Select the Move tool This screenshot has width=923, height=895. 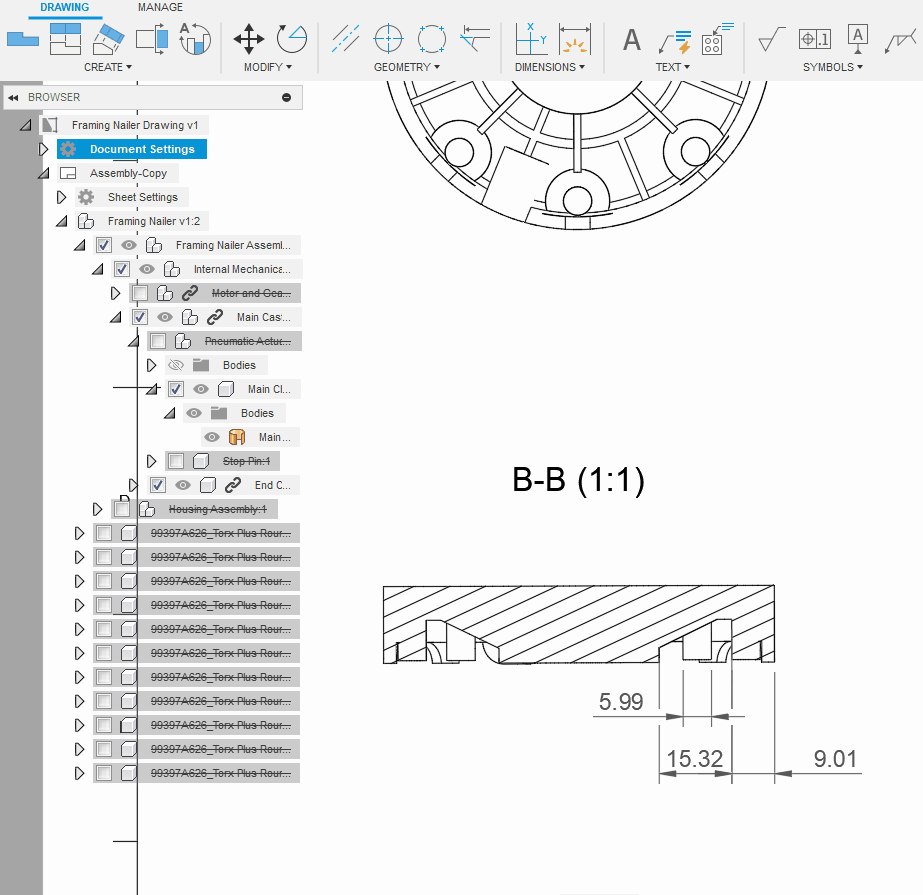click(x=248, y=39)
